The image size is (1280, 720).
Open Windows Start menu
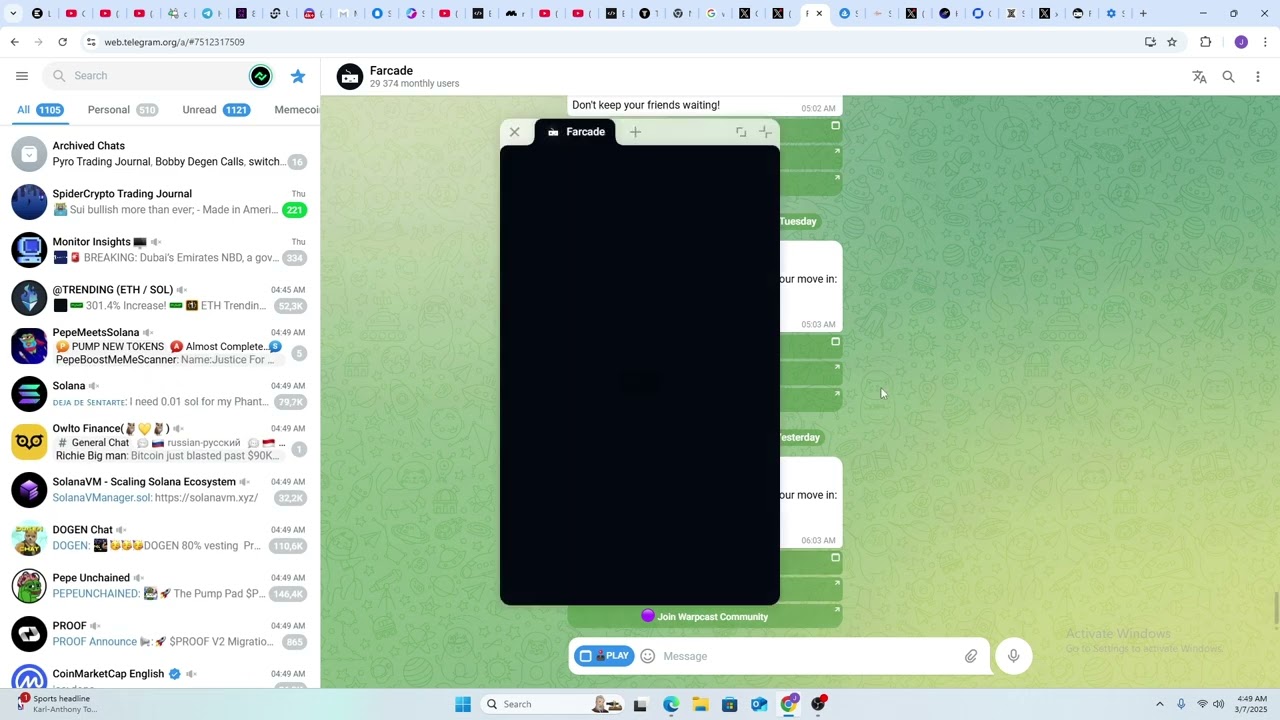[x=463, y=704]
